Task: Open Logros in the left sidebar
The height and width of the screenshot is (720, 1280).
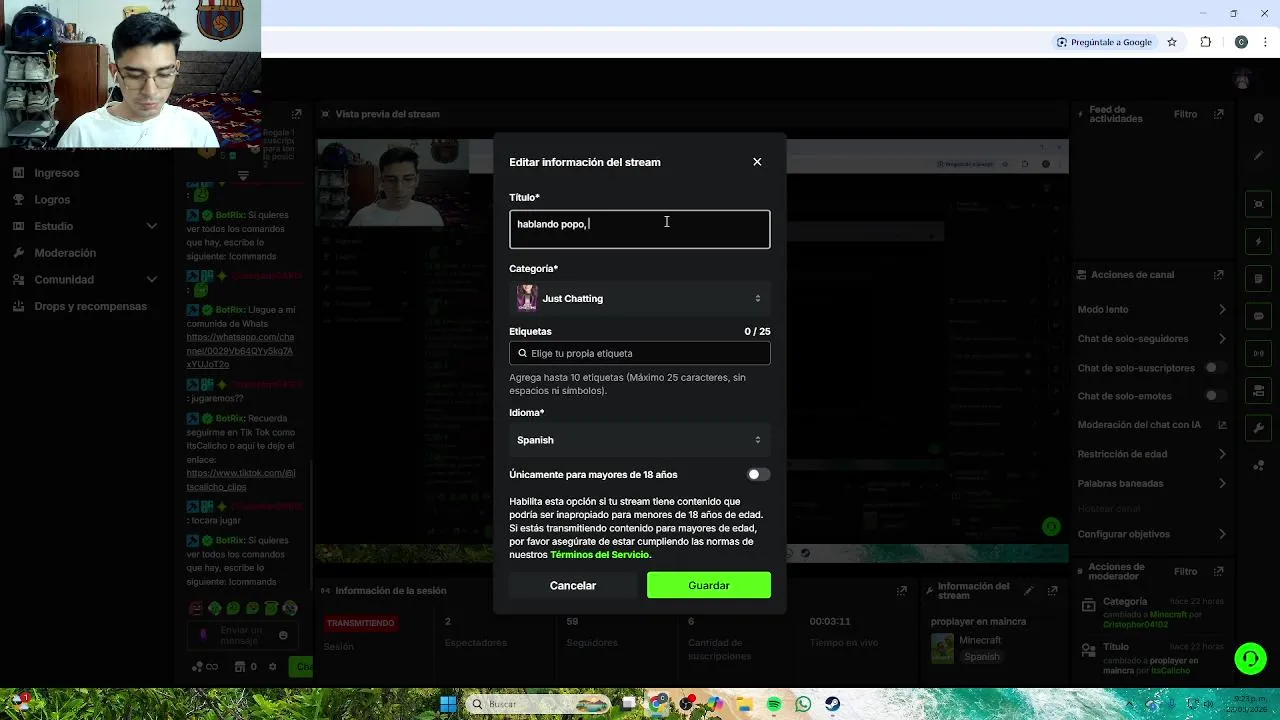Action: 52,200
